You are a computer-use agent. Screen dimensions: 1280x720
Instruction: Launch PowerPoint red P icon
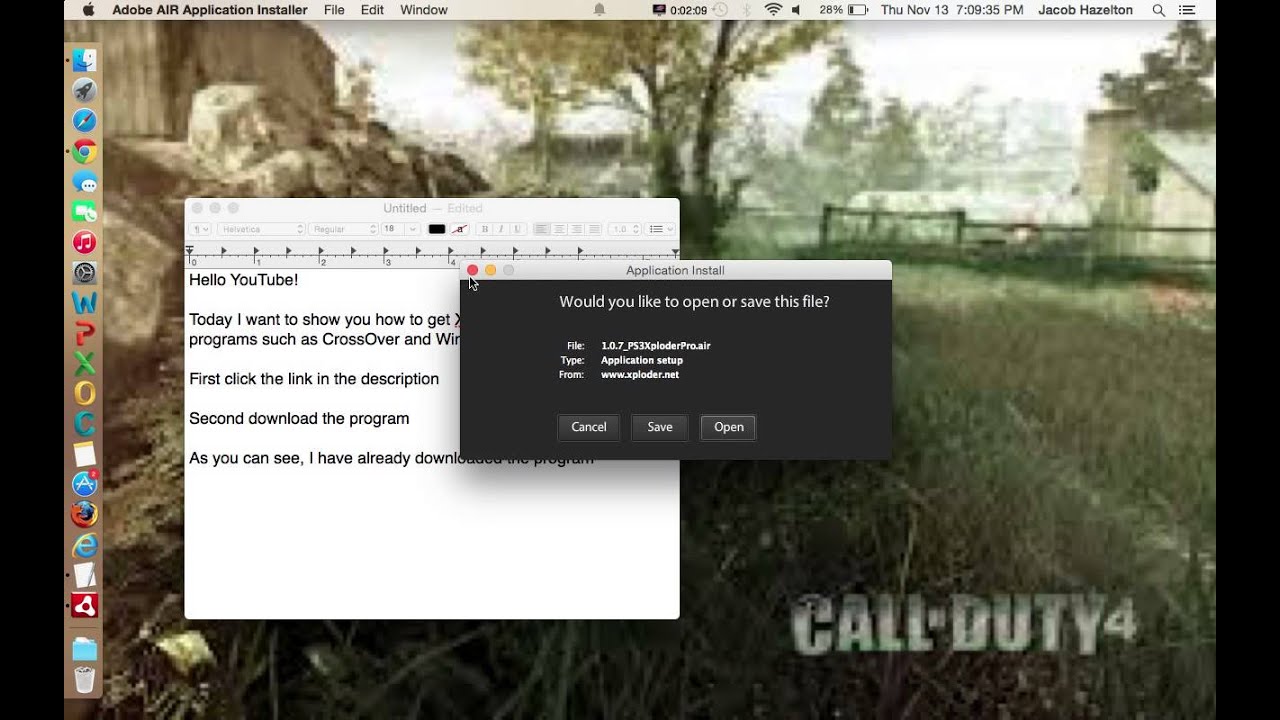(x=85, y=333)
